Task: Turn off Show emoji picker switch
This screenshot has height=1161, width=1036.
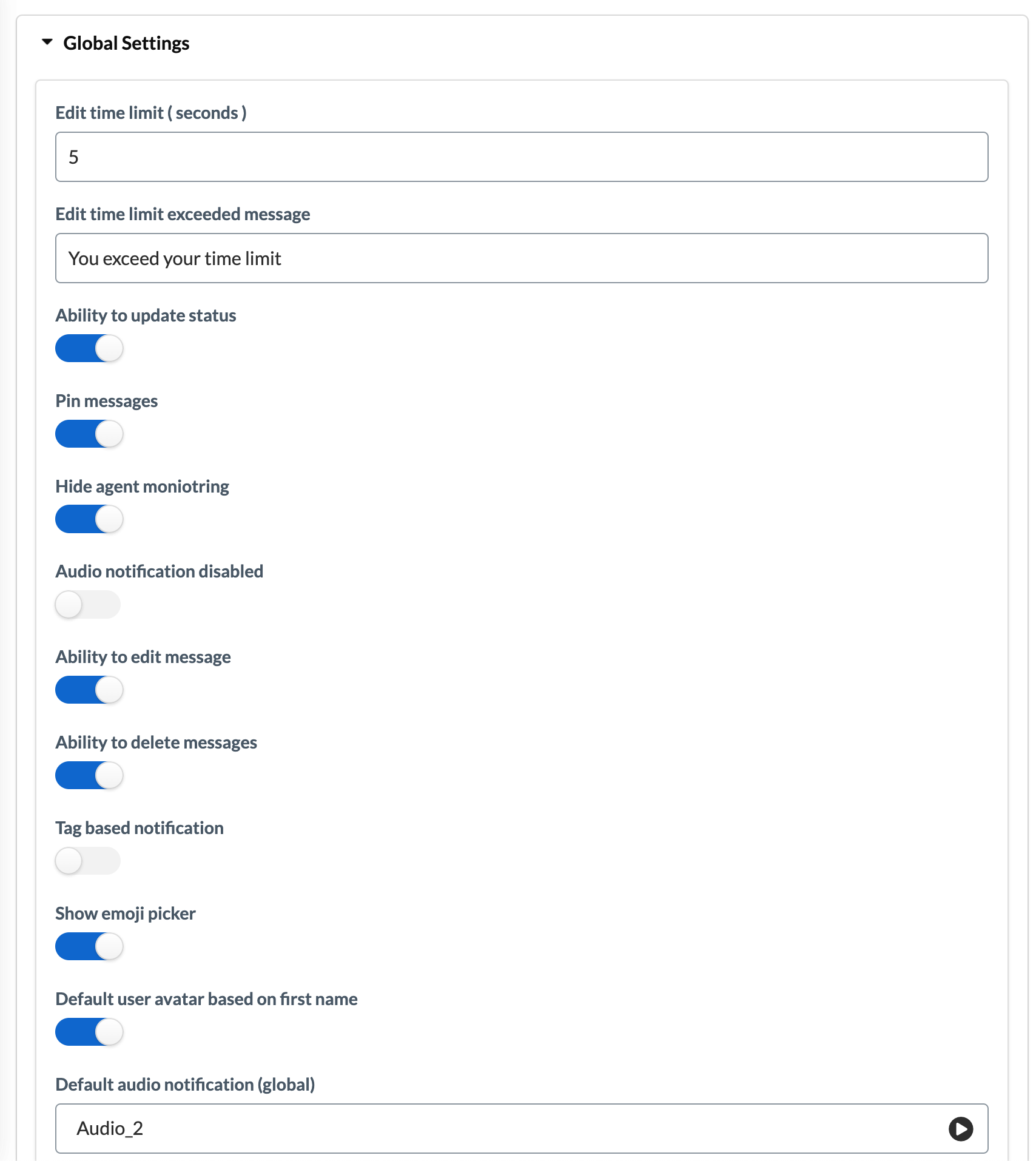Action: point(89,947)
